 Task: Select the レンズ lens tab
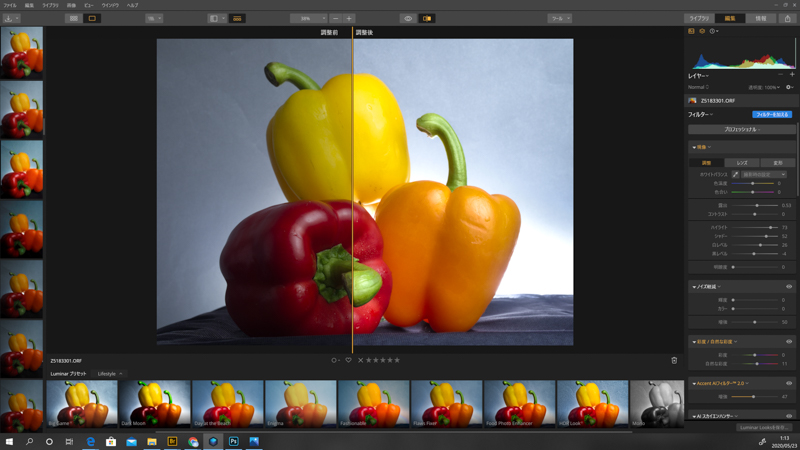click(x=742, y=163)
